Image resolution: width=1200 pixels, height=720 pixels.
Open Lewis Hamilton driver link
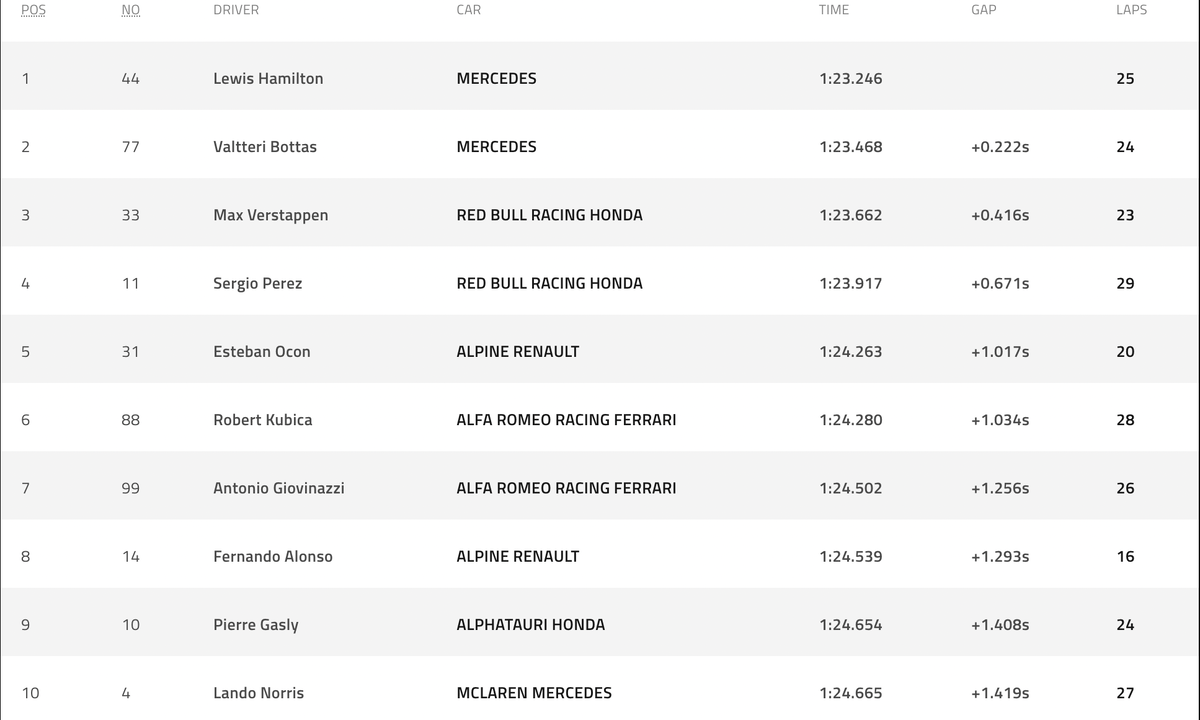coord(268,78)
